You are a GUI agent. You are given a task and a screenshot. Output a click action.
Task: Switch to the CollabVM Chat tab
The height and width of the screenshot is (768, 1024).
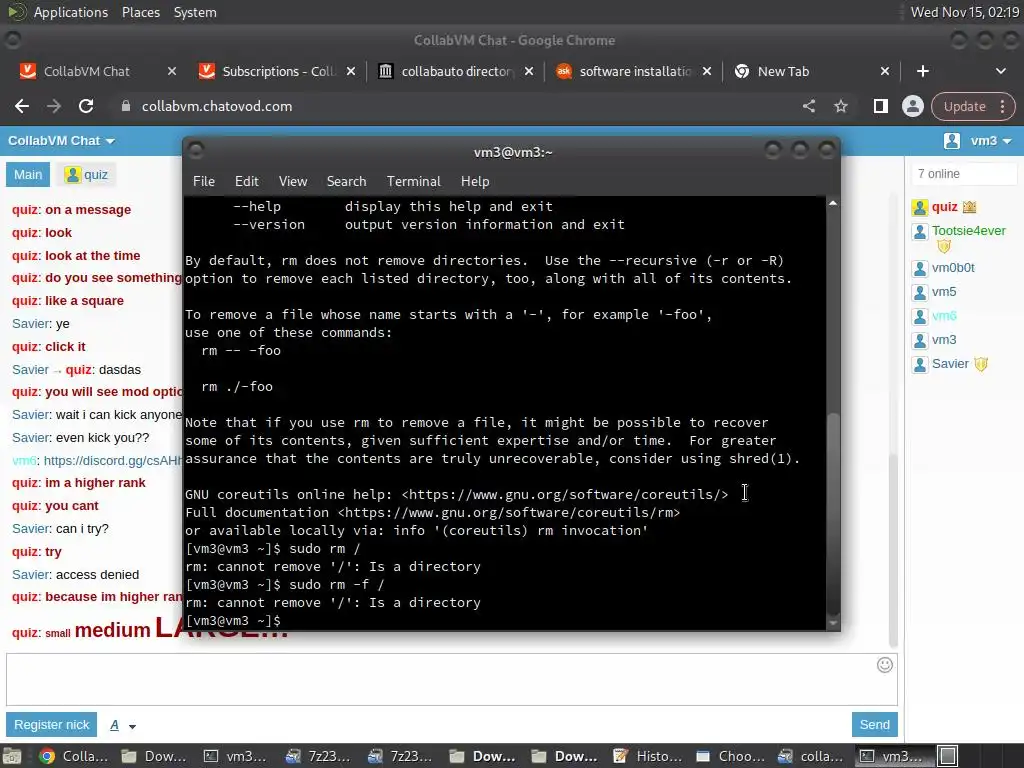coord(86,71)
